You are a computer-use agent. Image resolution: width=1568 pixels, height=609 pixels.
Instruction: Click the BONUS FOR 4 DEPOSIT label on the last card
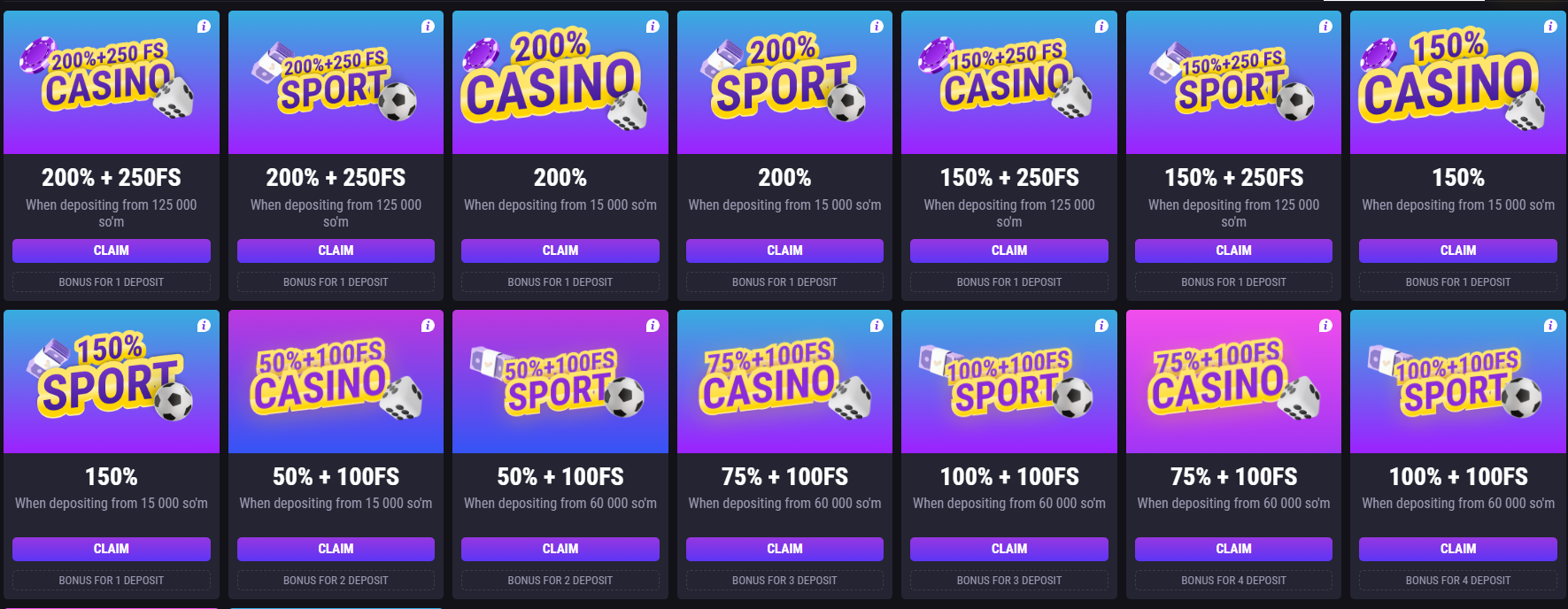pos(1457,580)
